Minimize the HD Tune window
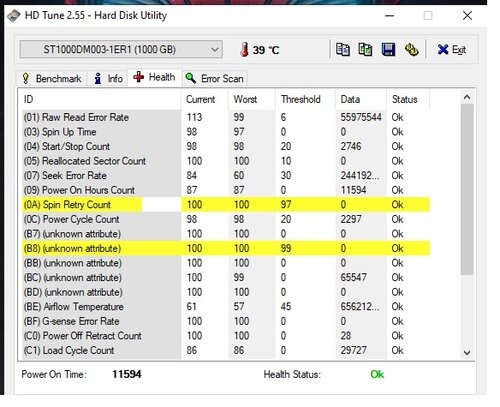This screenshot has height=407, width=500. [x=389, y=16]
